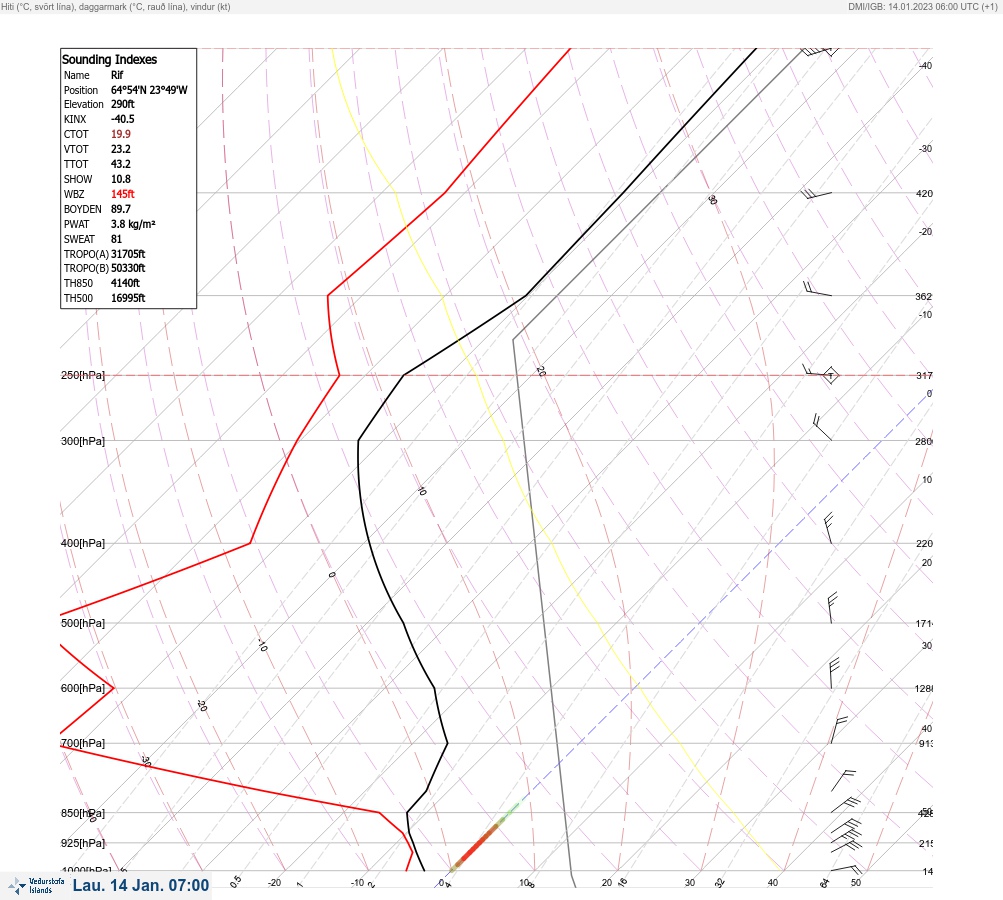Click the 0.5 mixing ratio label
The image size is (1003, 900).
(x=235, y=881)
